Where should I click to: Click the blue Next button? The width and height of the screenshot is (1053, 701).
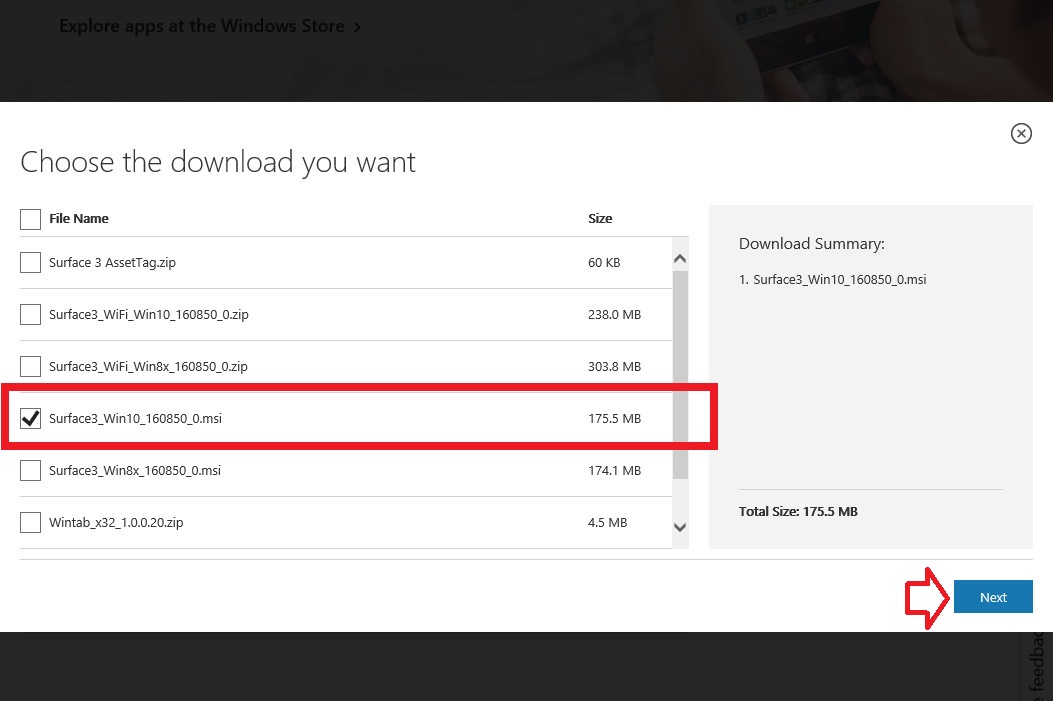tap(993, 597)
